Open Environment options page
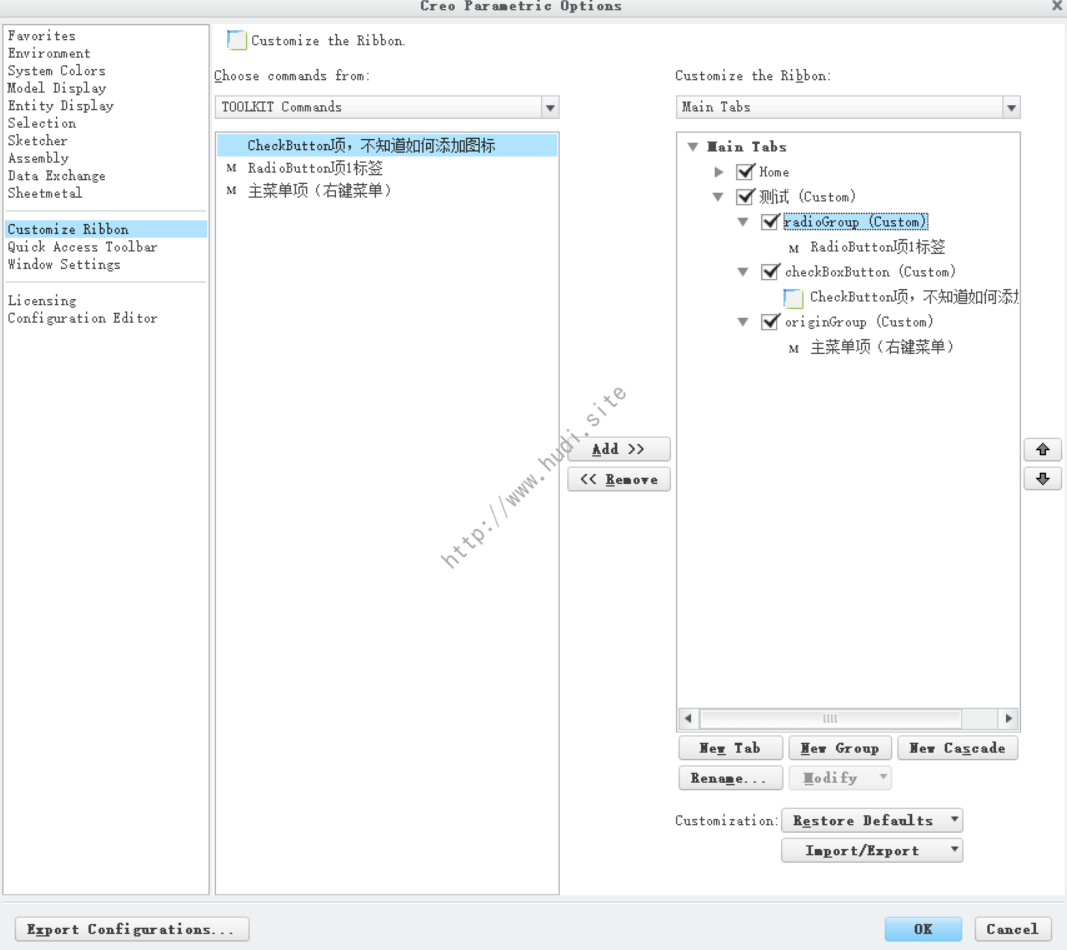This screenshot has width=1067, height=950. coord(49,53)
